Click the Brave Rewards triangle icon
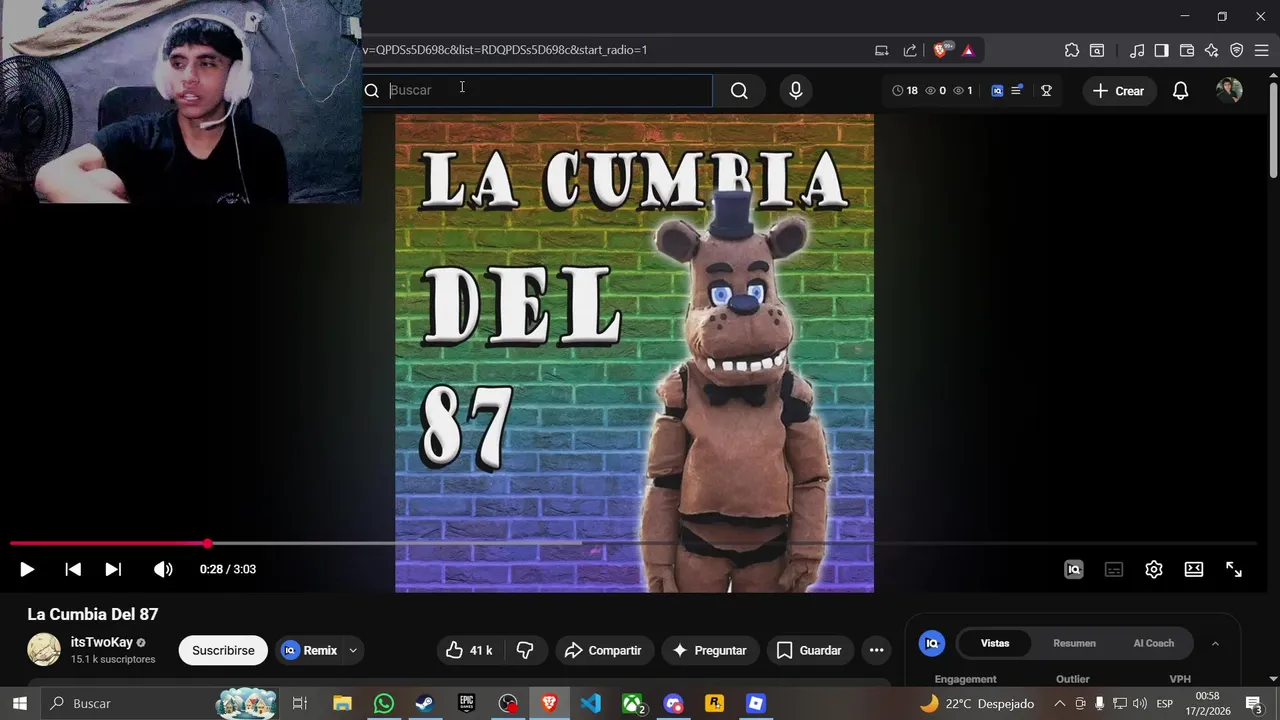Image resolution: width=1280 pixels, height=720 pixels. (x=968, y=50)
